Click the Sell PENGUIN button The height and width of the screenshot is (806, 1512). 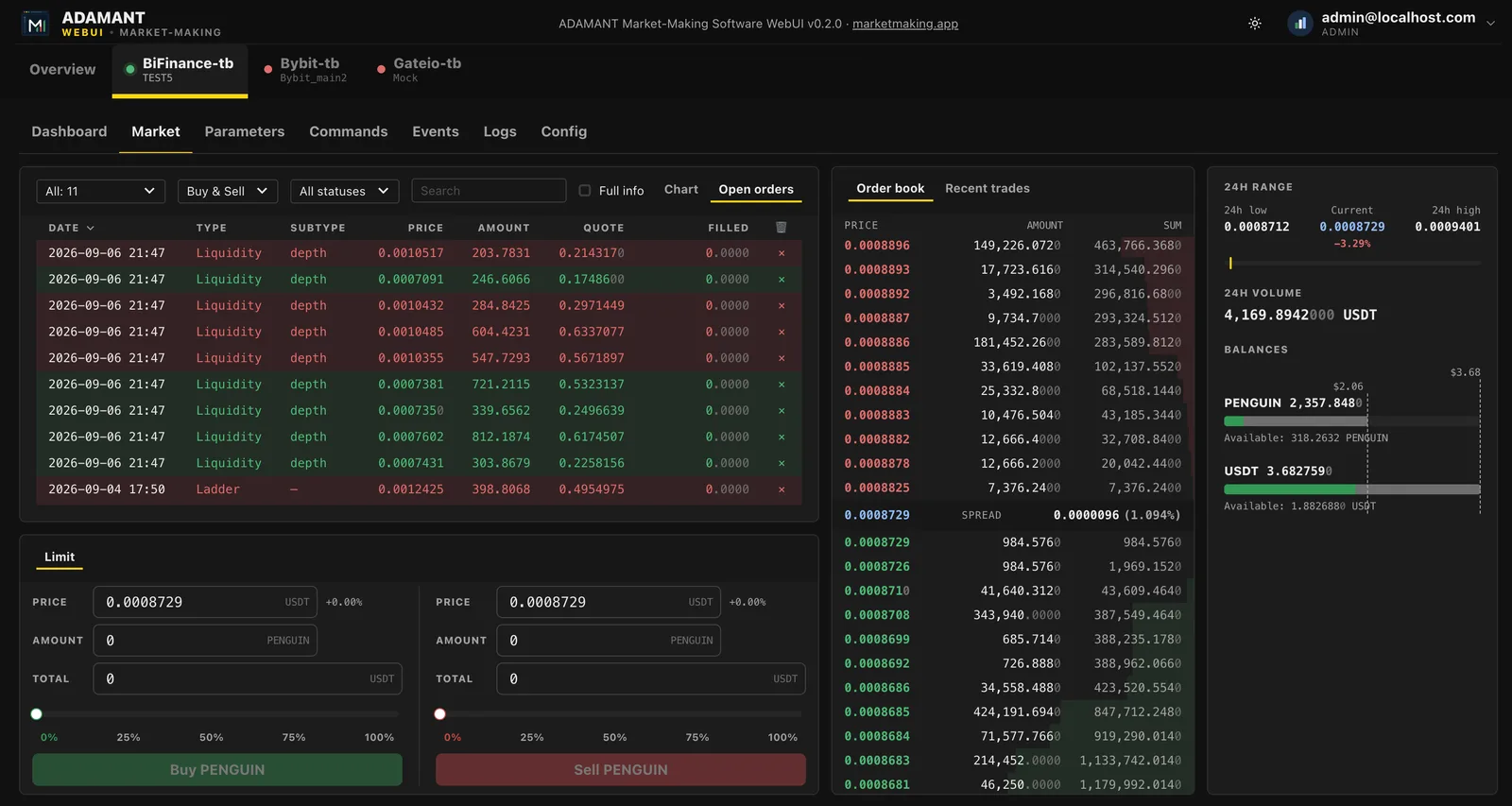[x=621, y=770]
